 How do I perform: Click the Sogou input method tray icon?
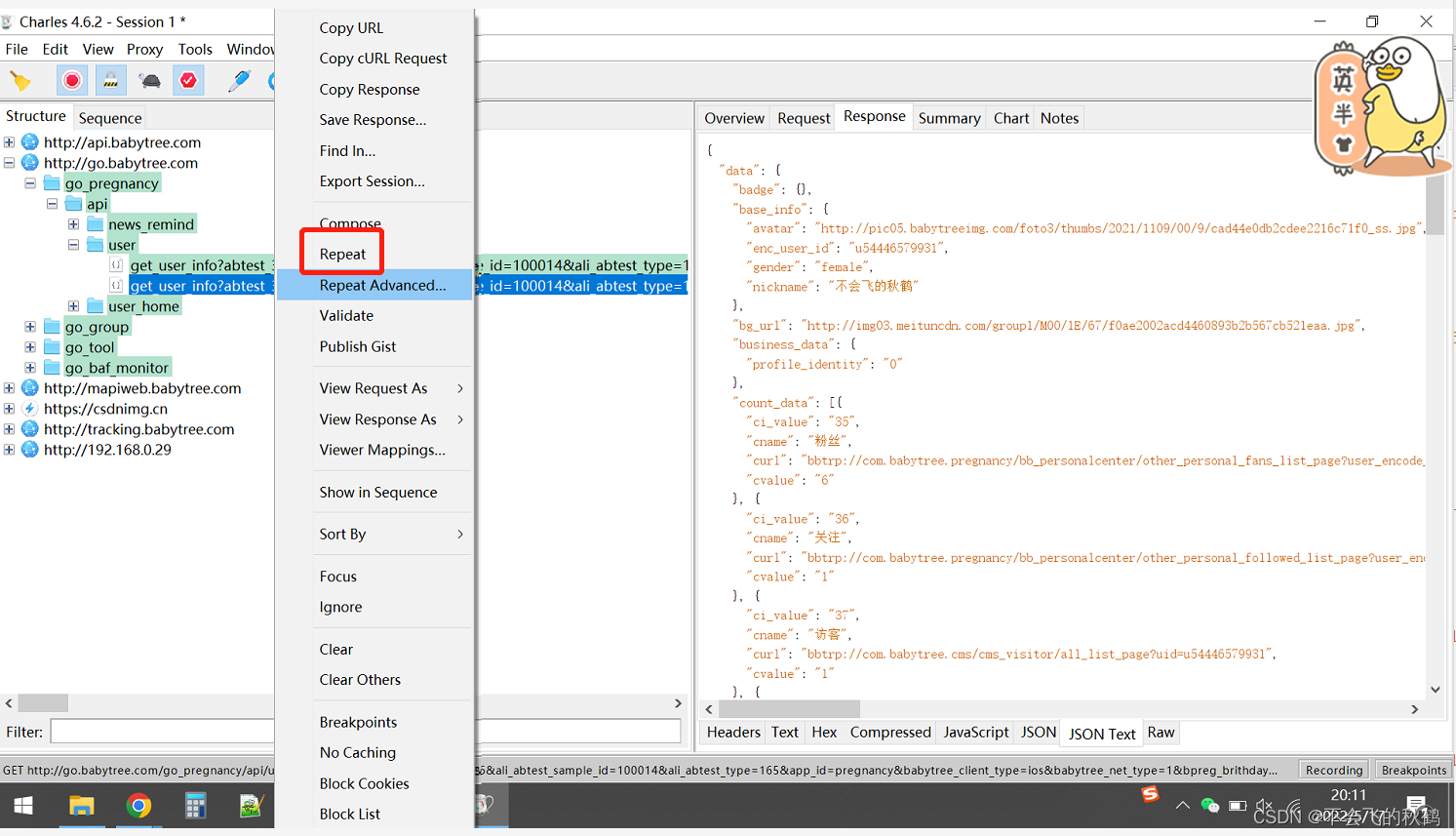click(x=1151, y=795)
